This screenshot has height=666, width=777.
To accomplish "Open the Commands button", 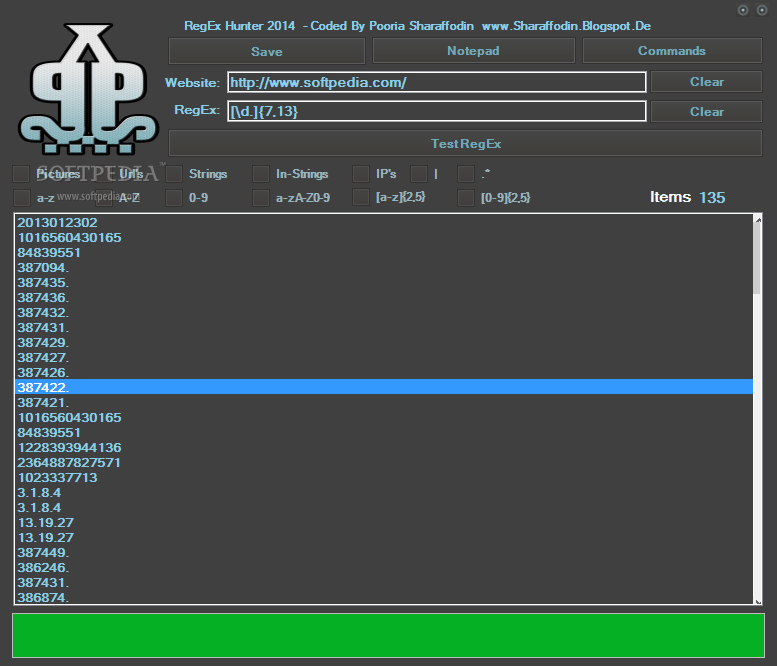I will [x=672, y=51].
